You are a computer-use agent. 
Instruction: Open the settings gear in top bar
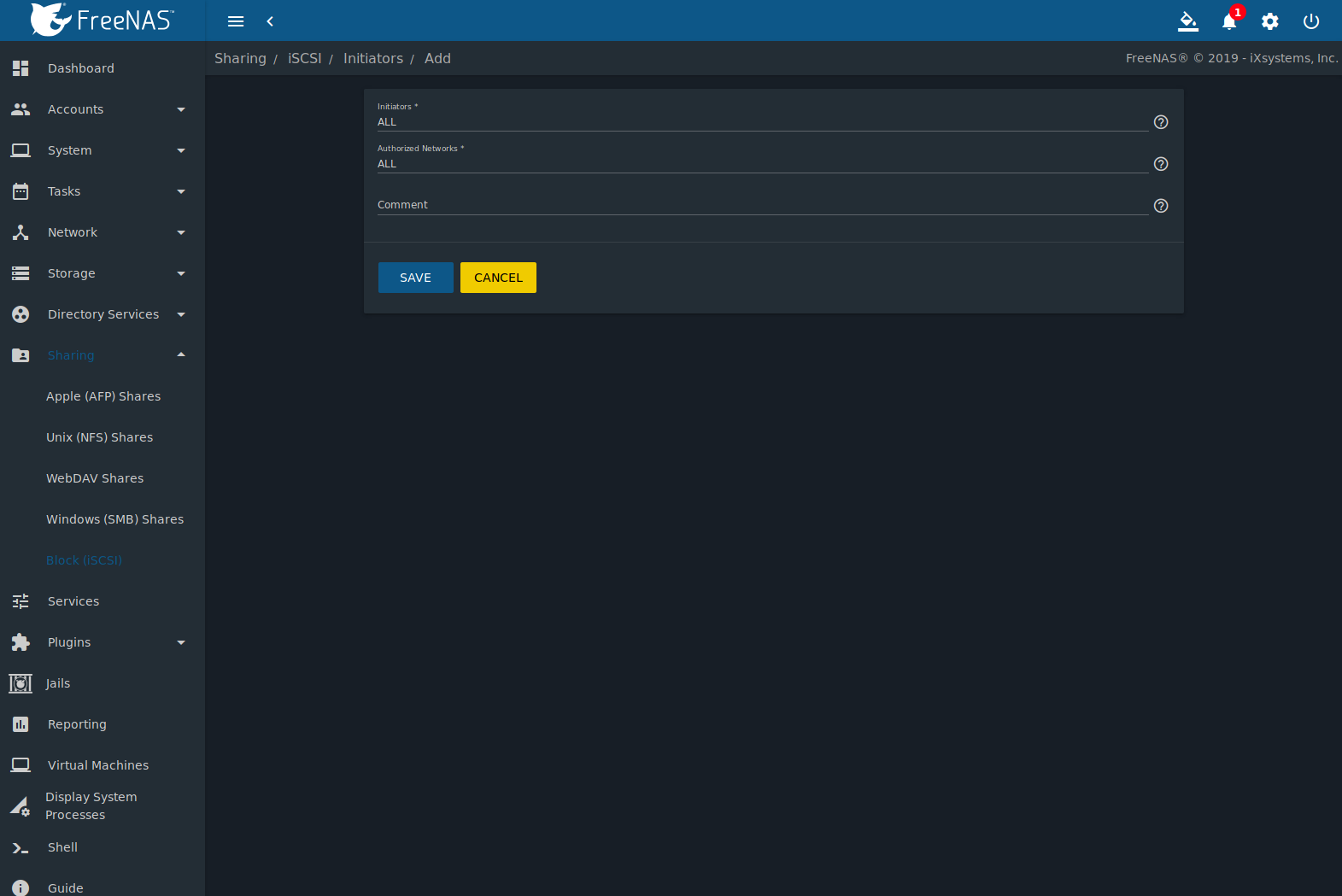[x=1270, y=21]
